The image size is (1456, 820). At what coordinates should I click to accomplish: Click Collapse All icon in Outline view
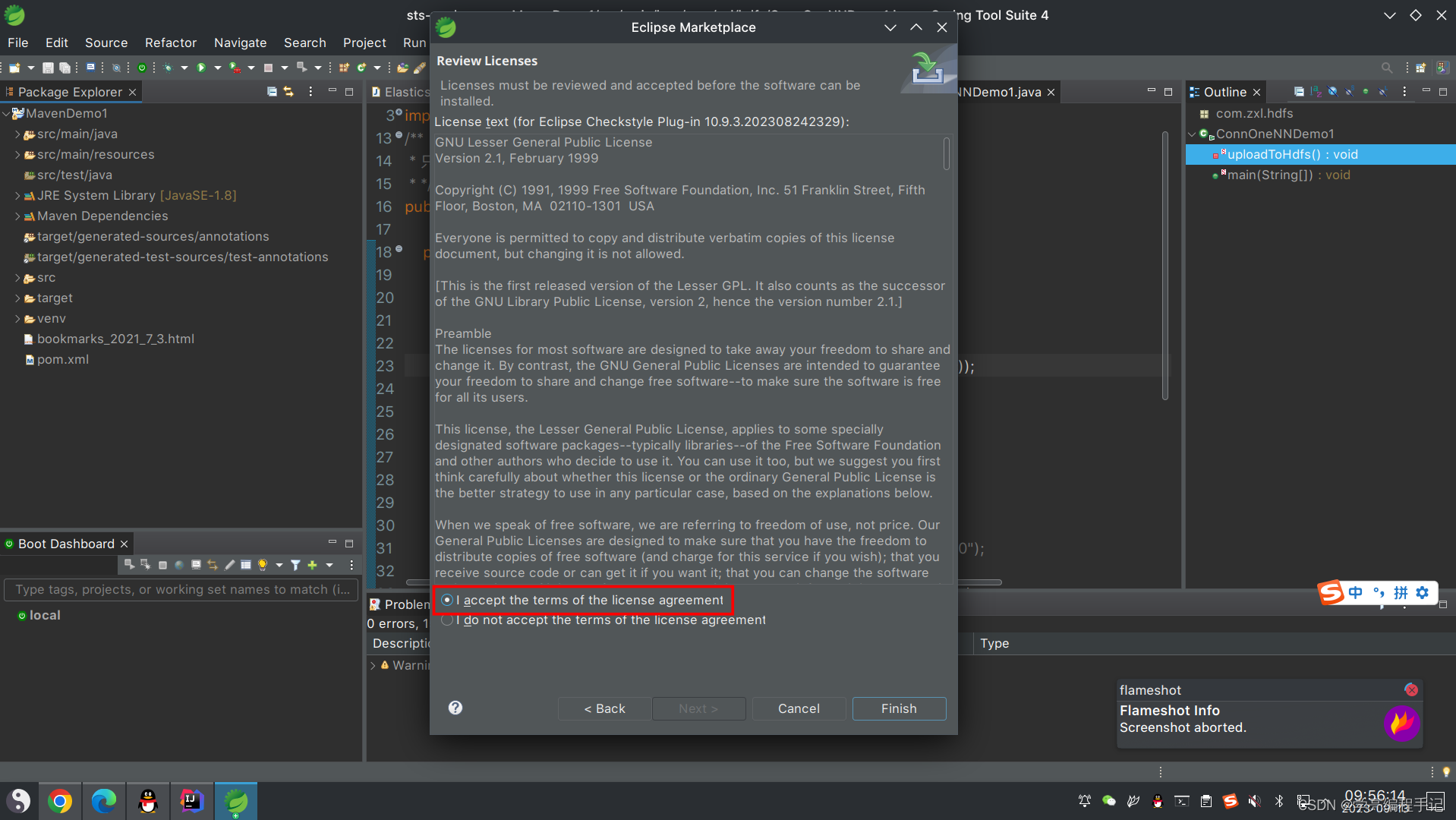(1299, 91)
